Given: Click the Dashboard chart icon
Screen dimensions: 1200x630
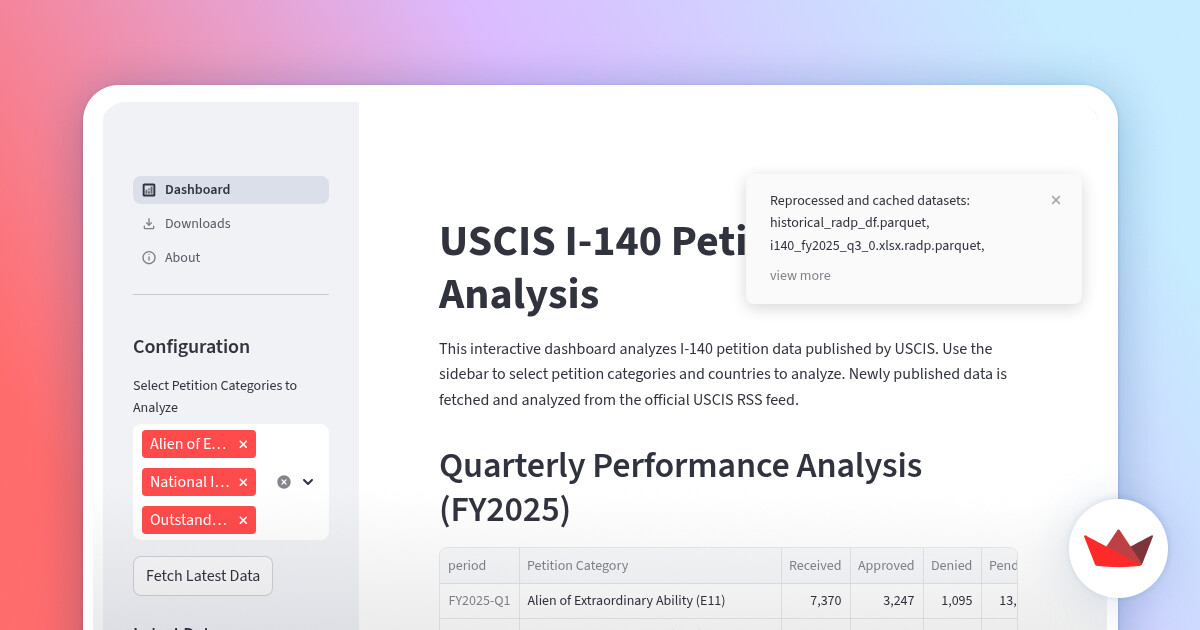Looking at the screenshot, I should [x=149, y=190].
